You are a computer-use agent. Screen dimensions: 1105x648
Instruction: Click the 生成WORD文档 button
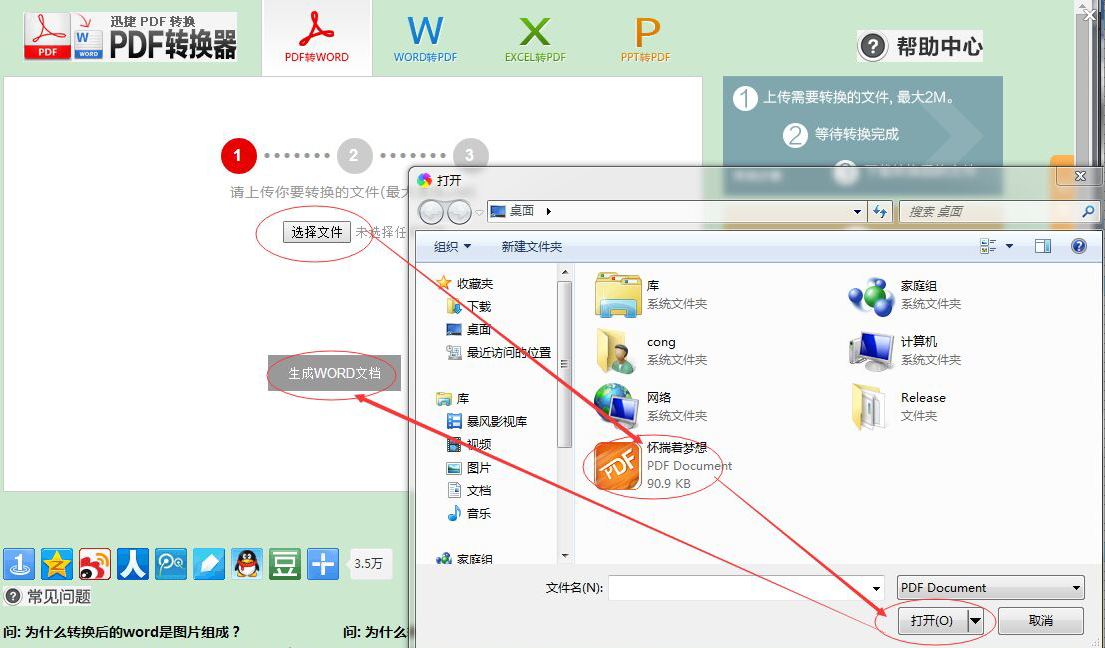pos(334,373)
